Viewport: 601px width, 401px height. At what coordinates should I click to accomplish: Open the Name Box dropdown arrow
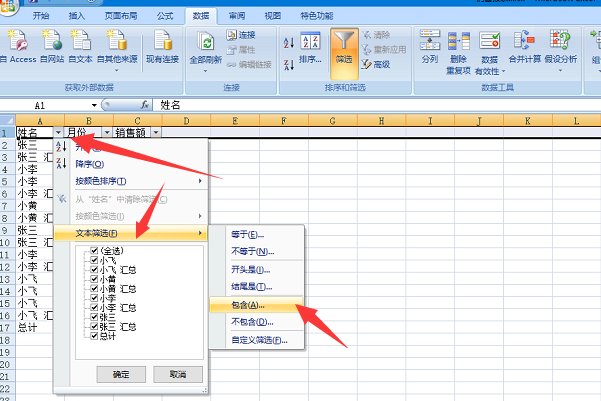pos(94,105)
